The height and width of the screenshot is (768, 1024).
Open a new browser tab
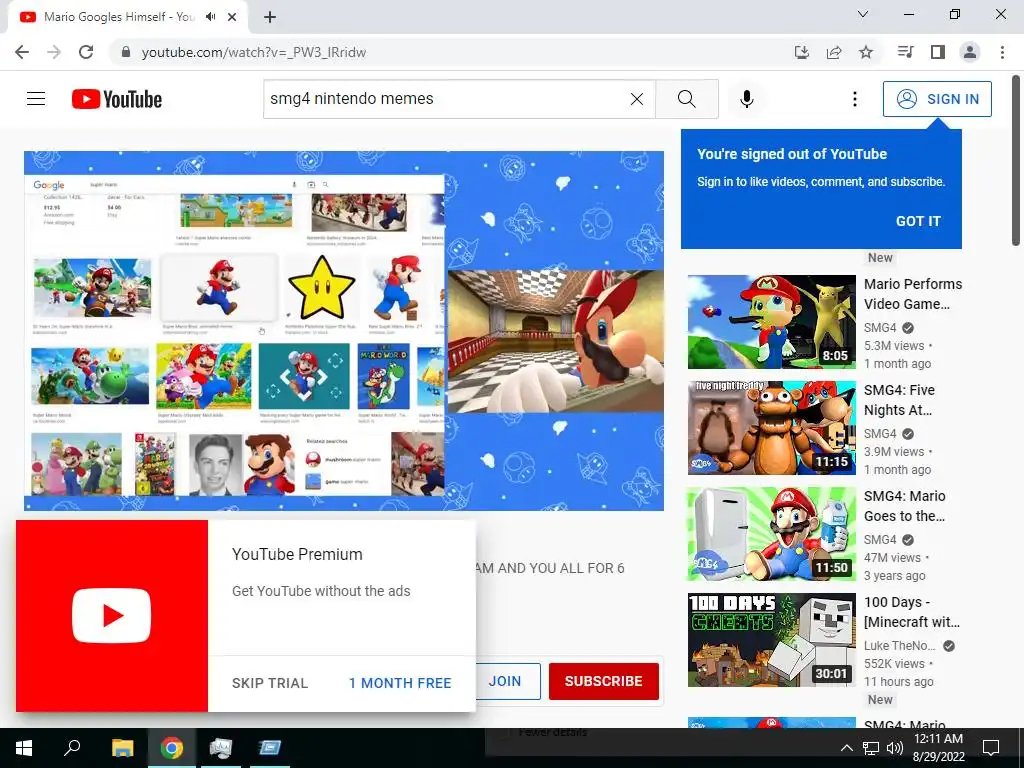click(270, 17)
